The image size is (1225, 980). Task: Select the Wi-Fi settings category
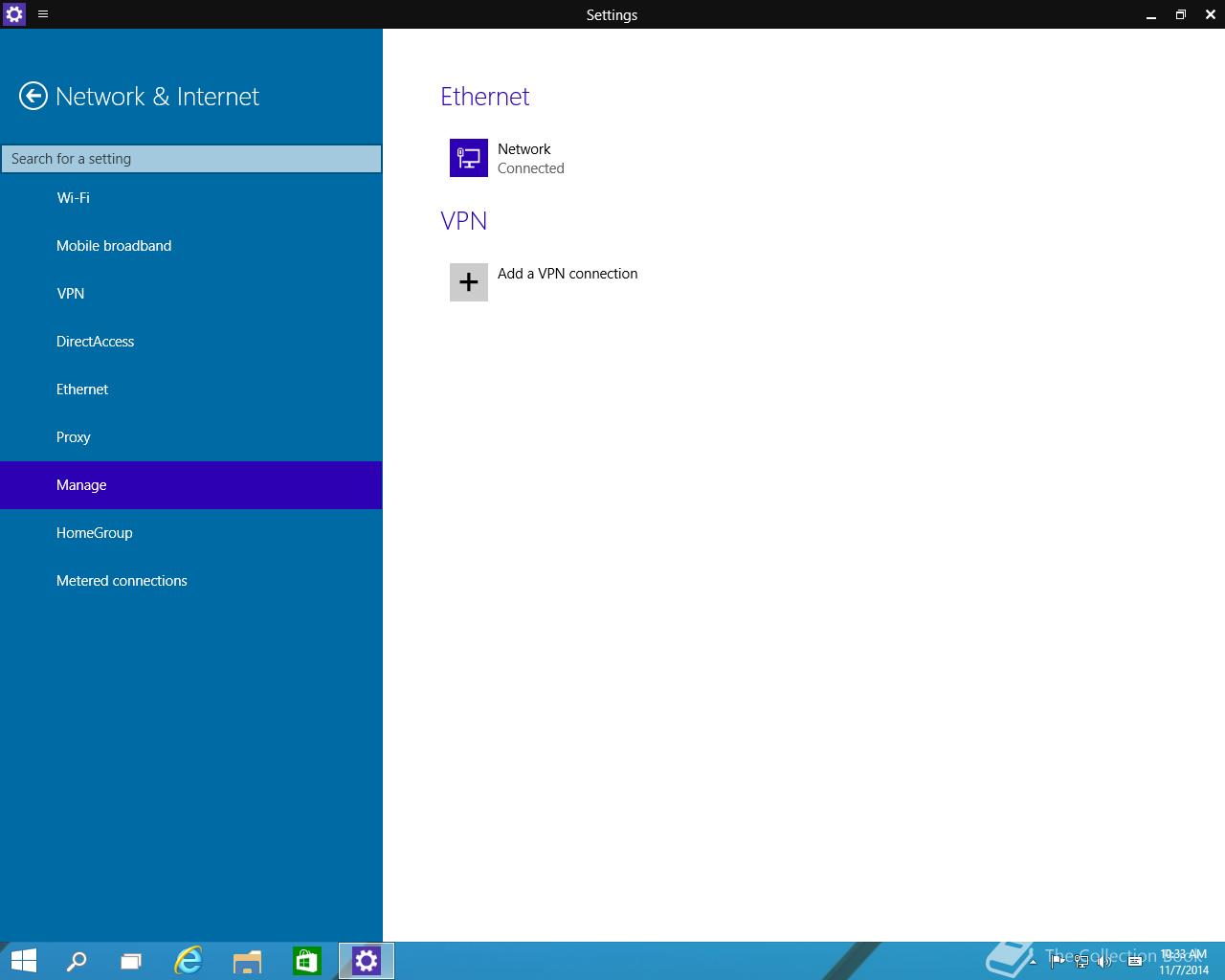click(73, 198)
